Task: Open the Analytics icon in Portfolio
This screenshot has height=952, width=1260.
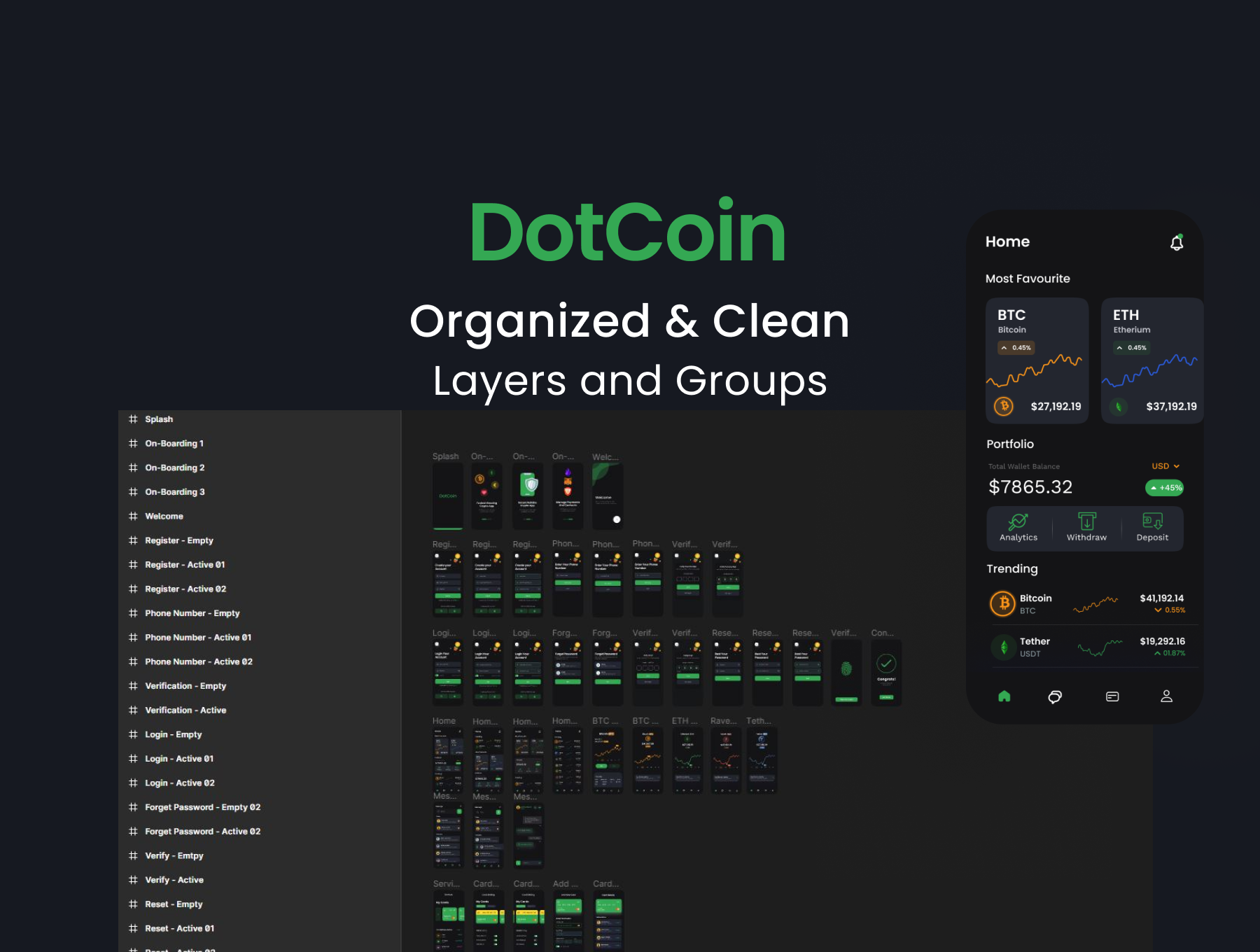Action: [x=1018, y=522]
